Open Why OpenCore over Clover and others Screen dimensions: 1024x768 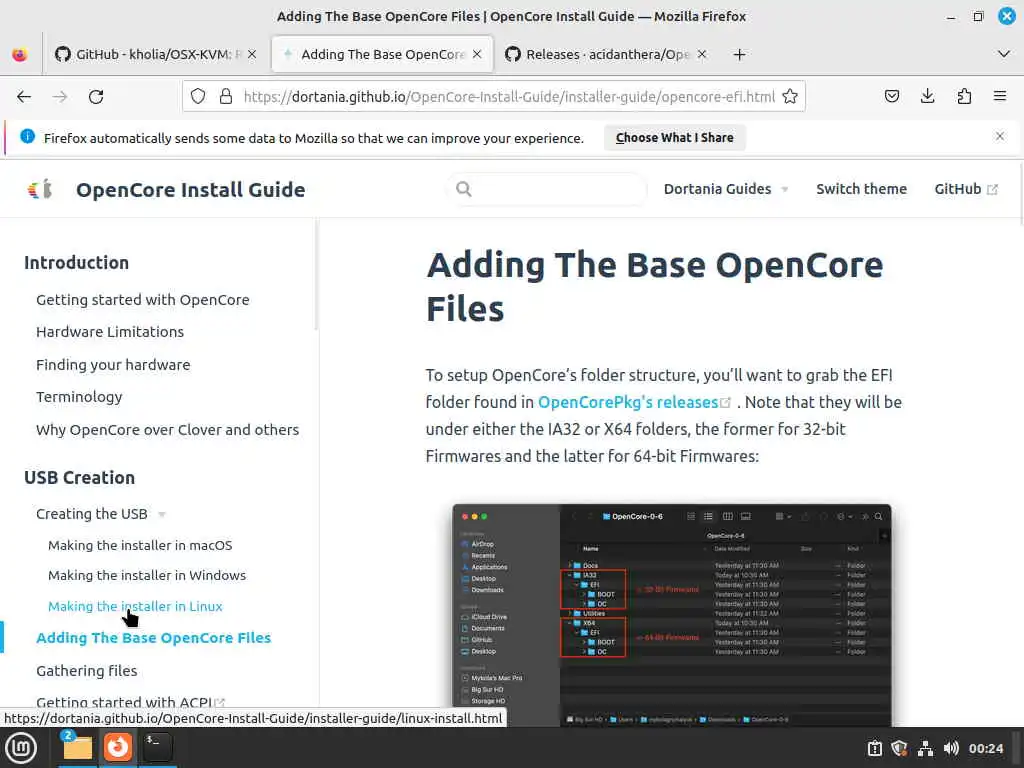point(168,430)
